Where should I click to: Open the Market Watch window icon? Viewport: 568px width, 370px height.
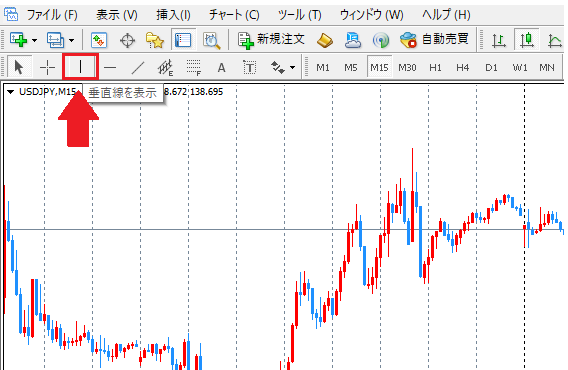pos(99,40)
